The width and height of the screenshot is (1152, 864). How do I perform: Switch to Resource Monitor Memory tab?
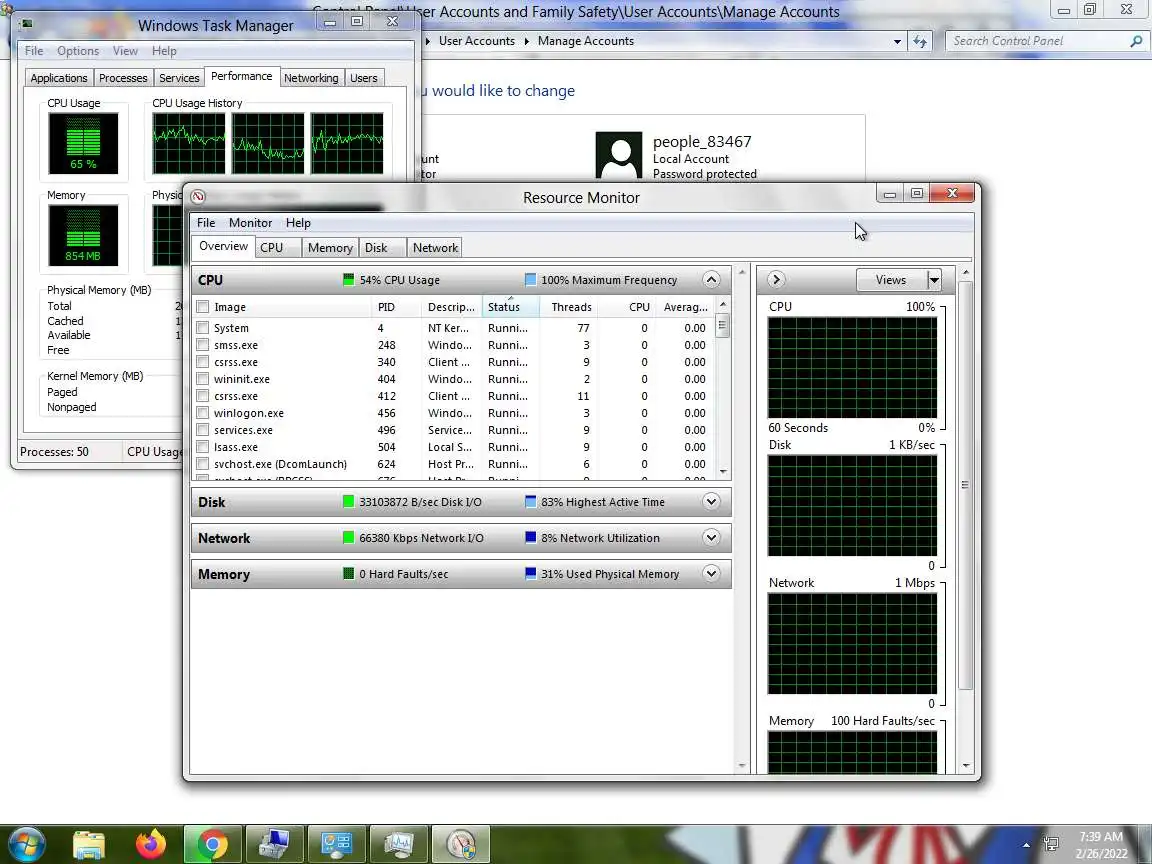(x=331, y=248)
